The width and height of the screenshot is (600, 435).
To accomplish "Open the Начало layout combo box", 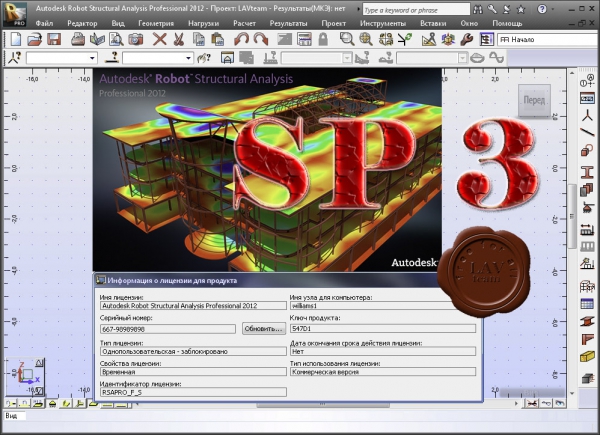I will [548, 39].
